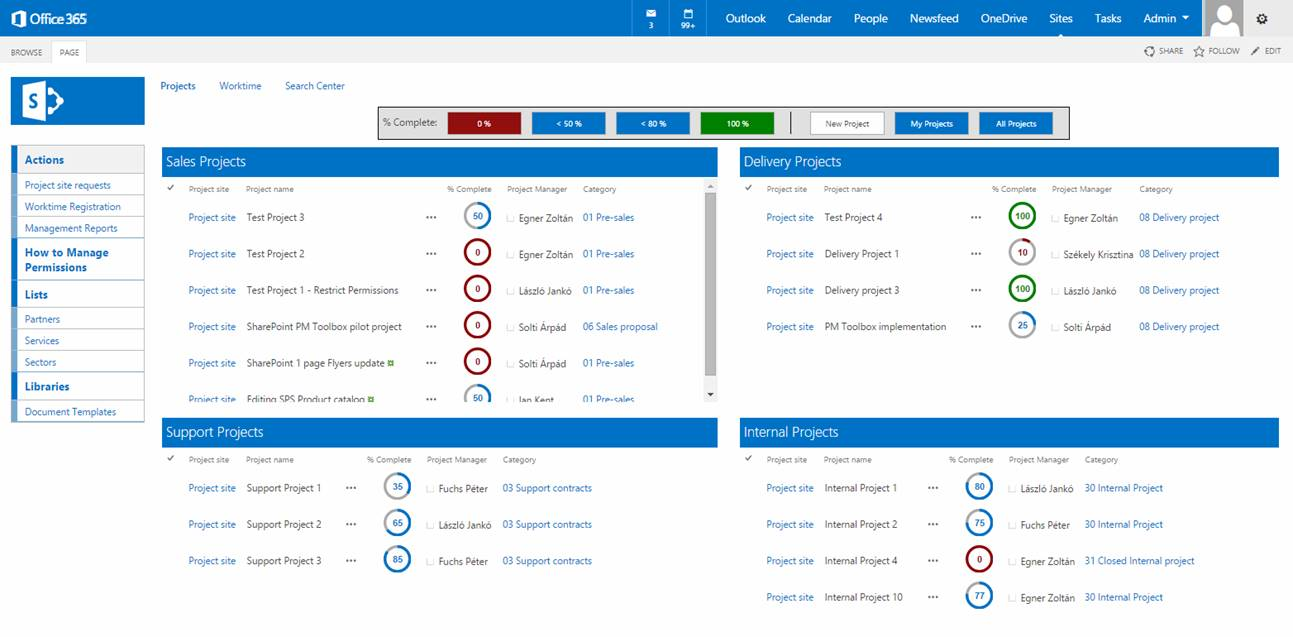The width and height of the screenshot is (1293, 637).
Task: Open the ellipsis menu for Delivery Project 1
Action: coord(977,253)
